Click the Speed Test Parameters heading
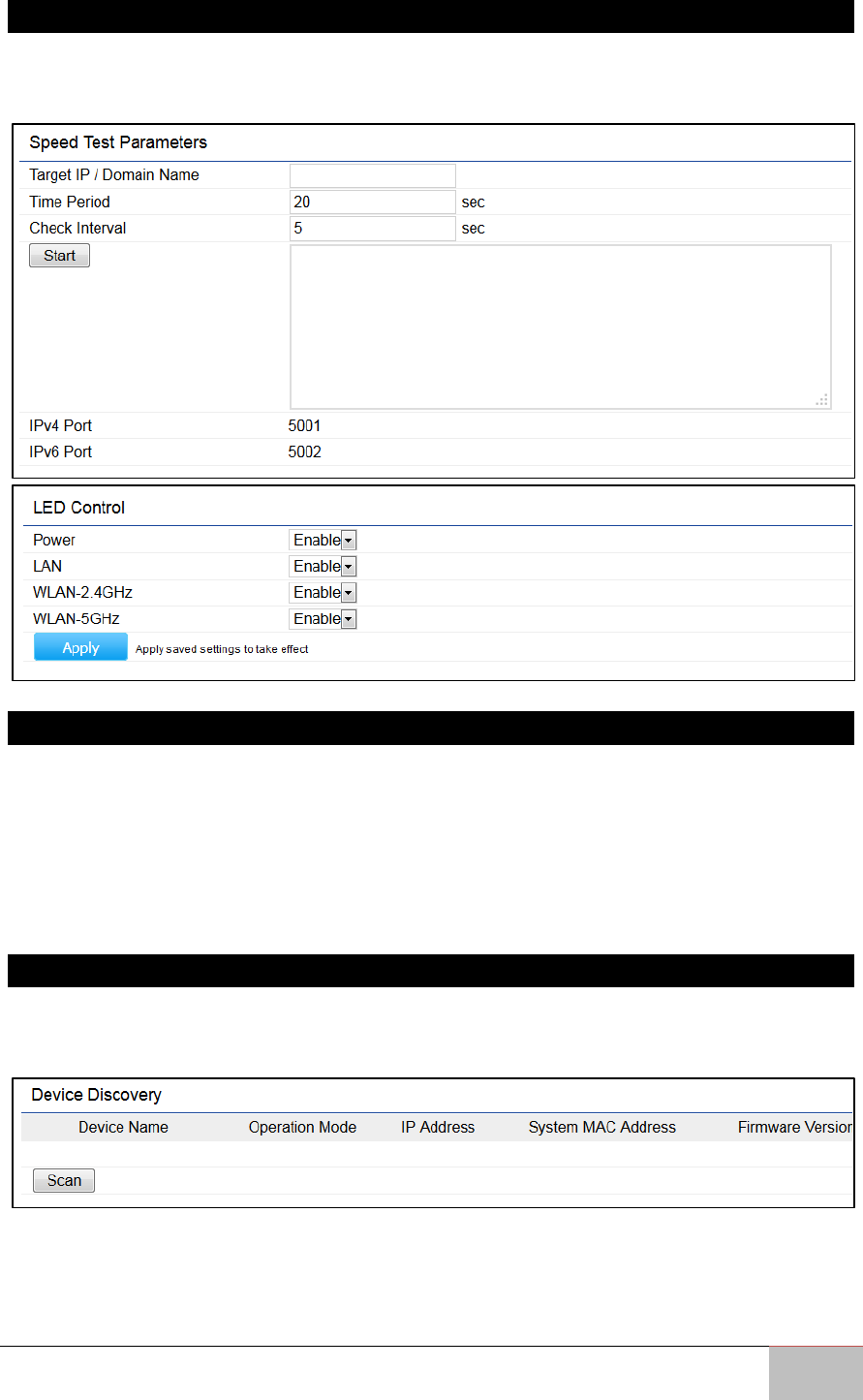 118,142
